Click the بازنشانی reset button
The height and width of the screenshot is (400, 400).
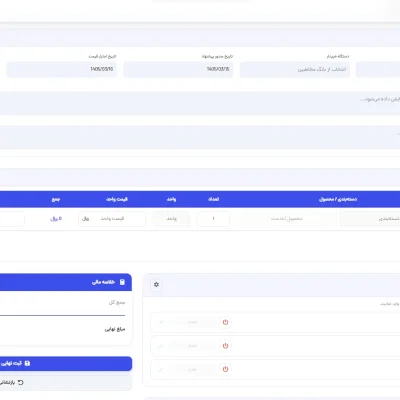(x=66, y=382)
